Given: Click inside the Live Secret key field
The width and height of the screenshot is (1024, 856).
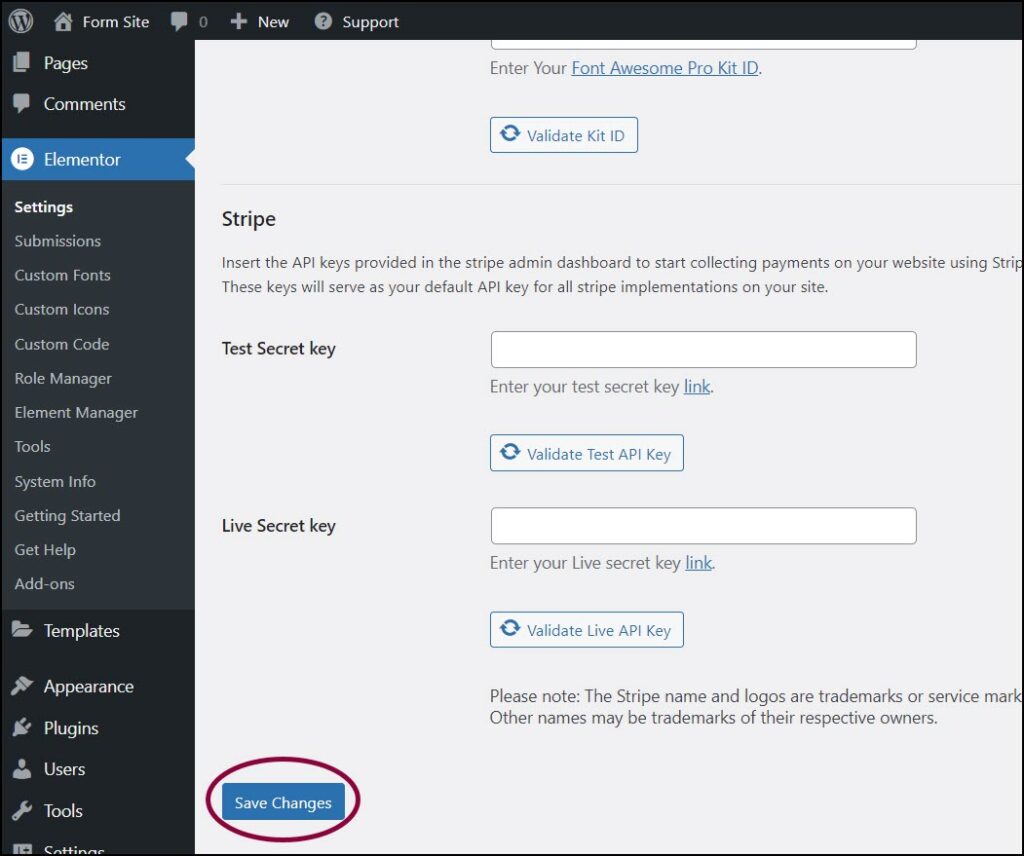Looking at the screenshot, I should tap(702, 525).
